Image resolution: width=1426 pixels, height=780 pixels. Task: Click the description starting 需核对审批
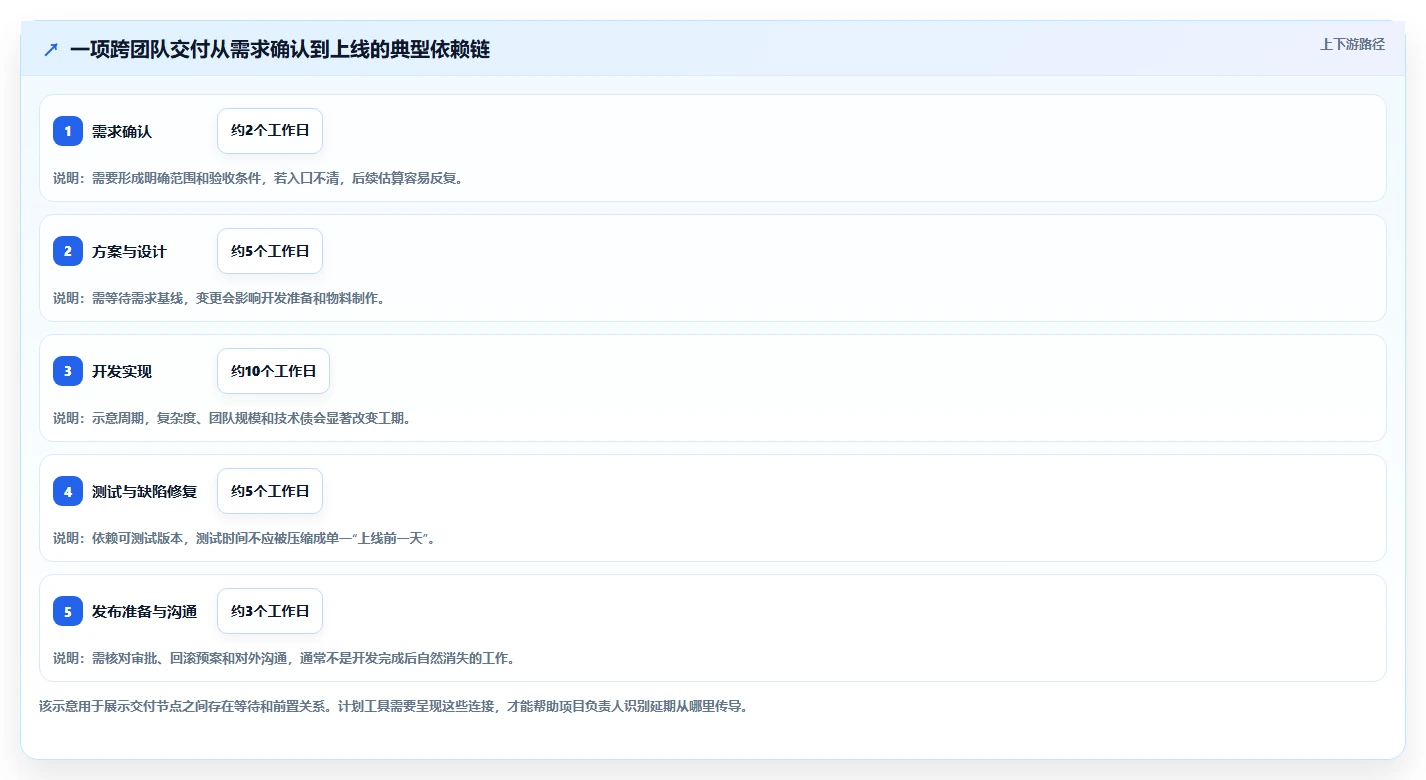(x=284, y=658)
